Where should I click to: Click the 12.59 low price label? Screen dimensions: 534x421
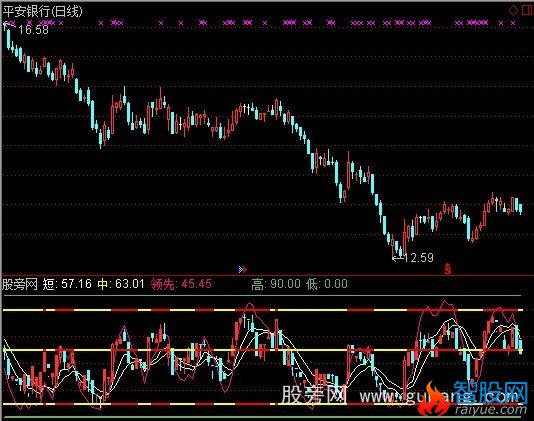(x=419, y=258)
